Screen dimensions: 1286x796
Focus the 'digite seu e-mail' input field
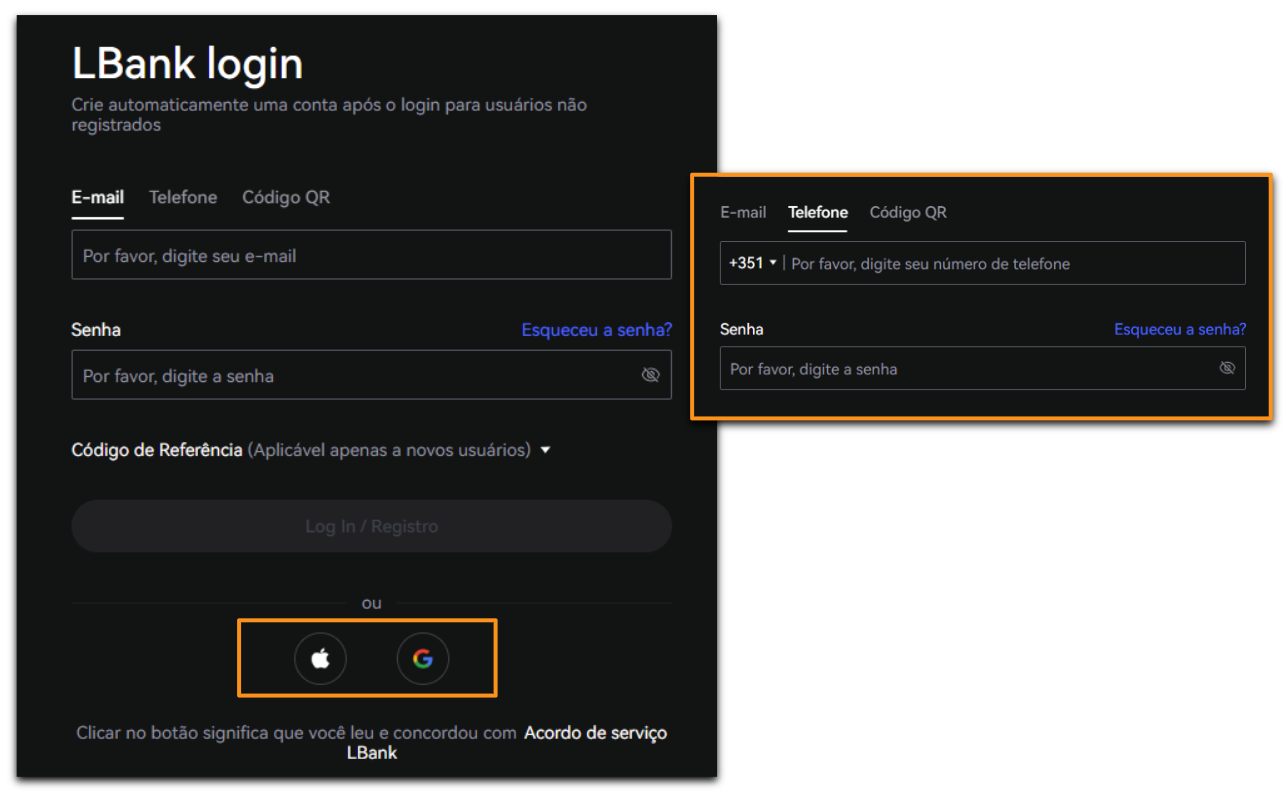click(x=370, y=256)
